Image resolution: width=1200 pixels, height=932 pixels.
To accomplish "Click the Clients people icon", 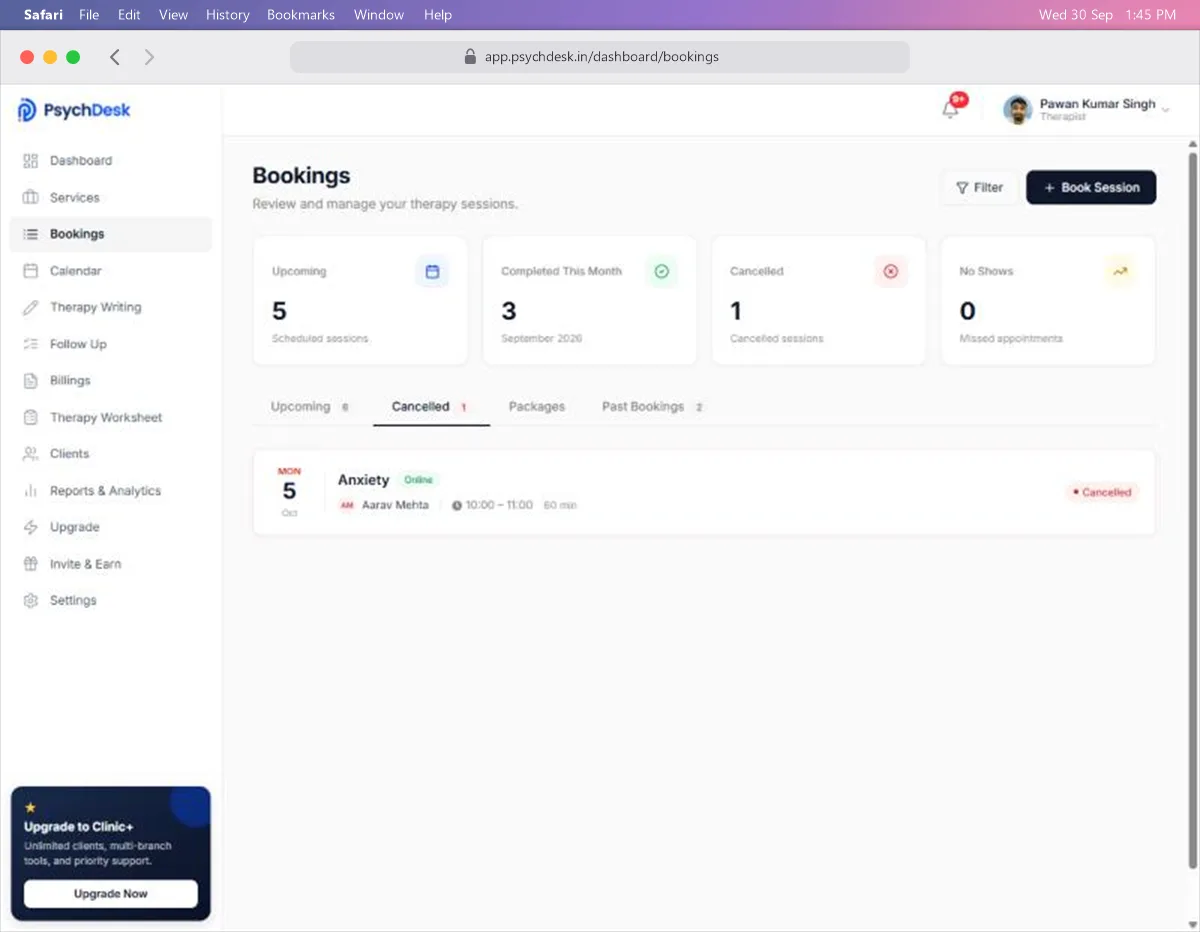I will coord(30,454).
